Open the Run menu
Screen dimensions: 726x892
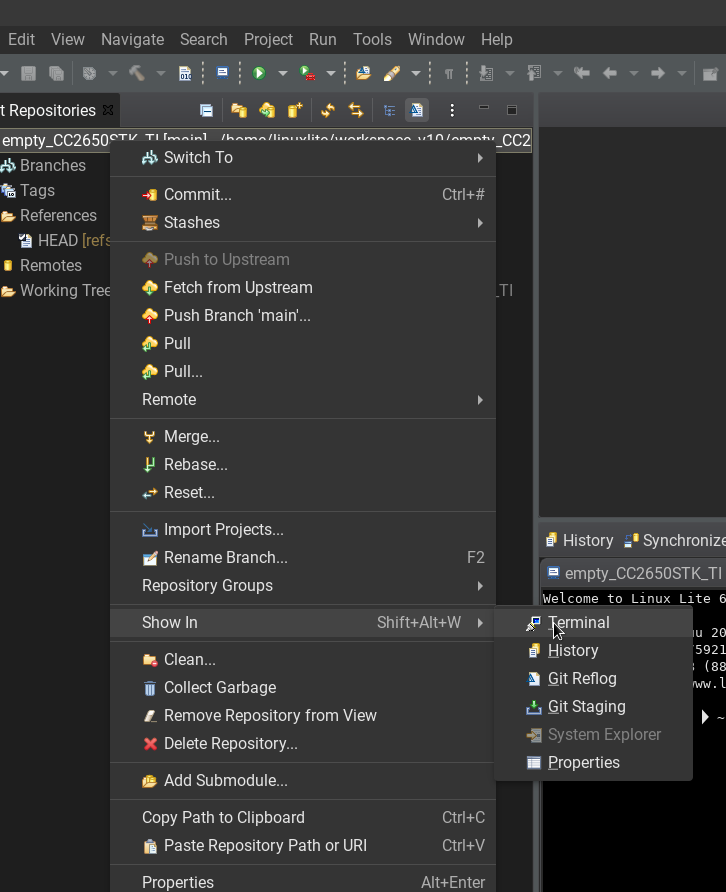pyautogui.click(x=323, y=39)
